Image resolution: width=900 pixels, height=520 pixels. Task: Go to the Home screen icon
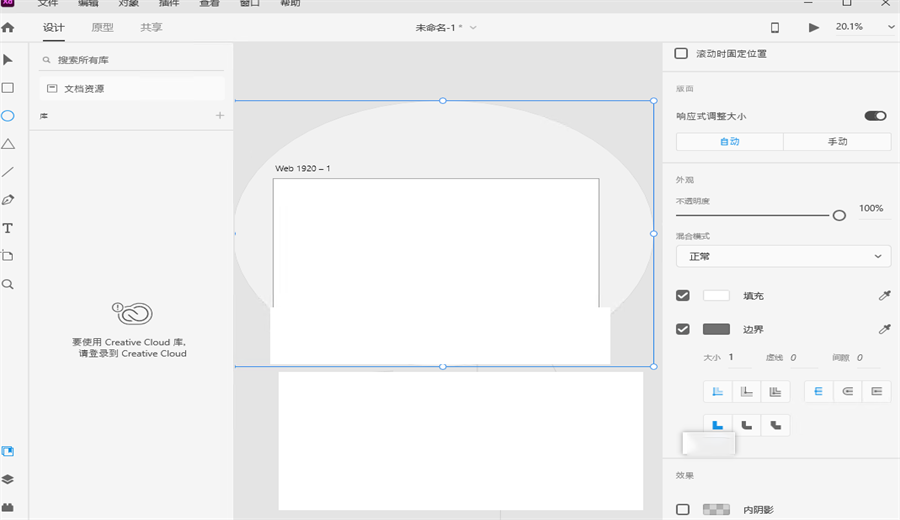pyautogui.click(x=8, y=28)
